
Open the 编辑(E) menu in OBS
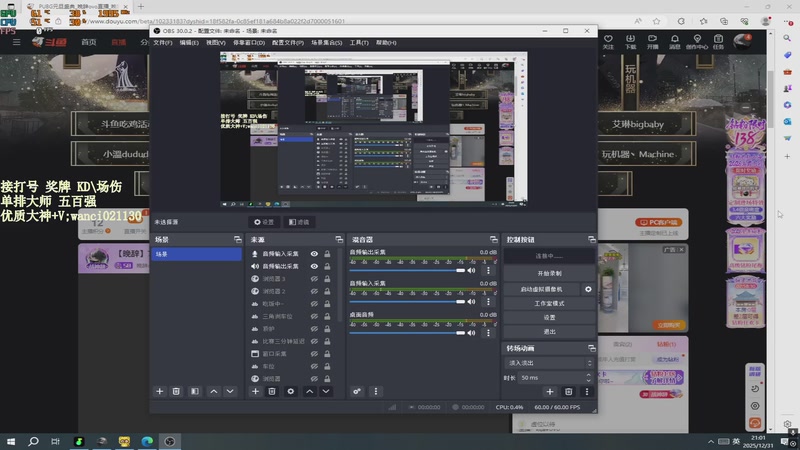tap(189, 43)
